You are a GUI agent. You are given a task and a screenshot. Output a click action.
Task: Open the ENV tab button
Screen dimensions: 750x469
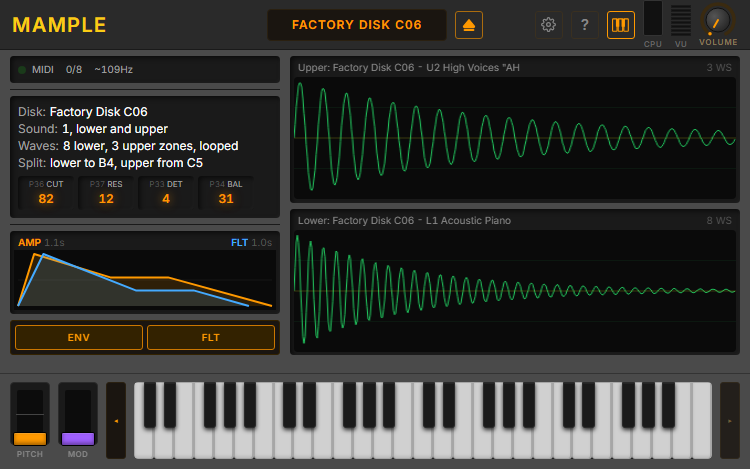(79, 338)
